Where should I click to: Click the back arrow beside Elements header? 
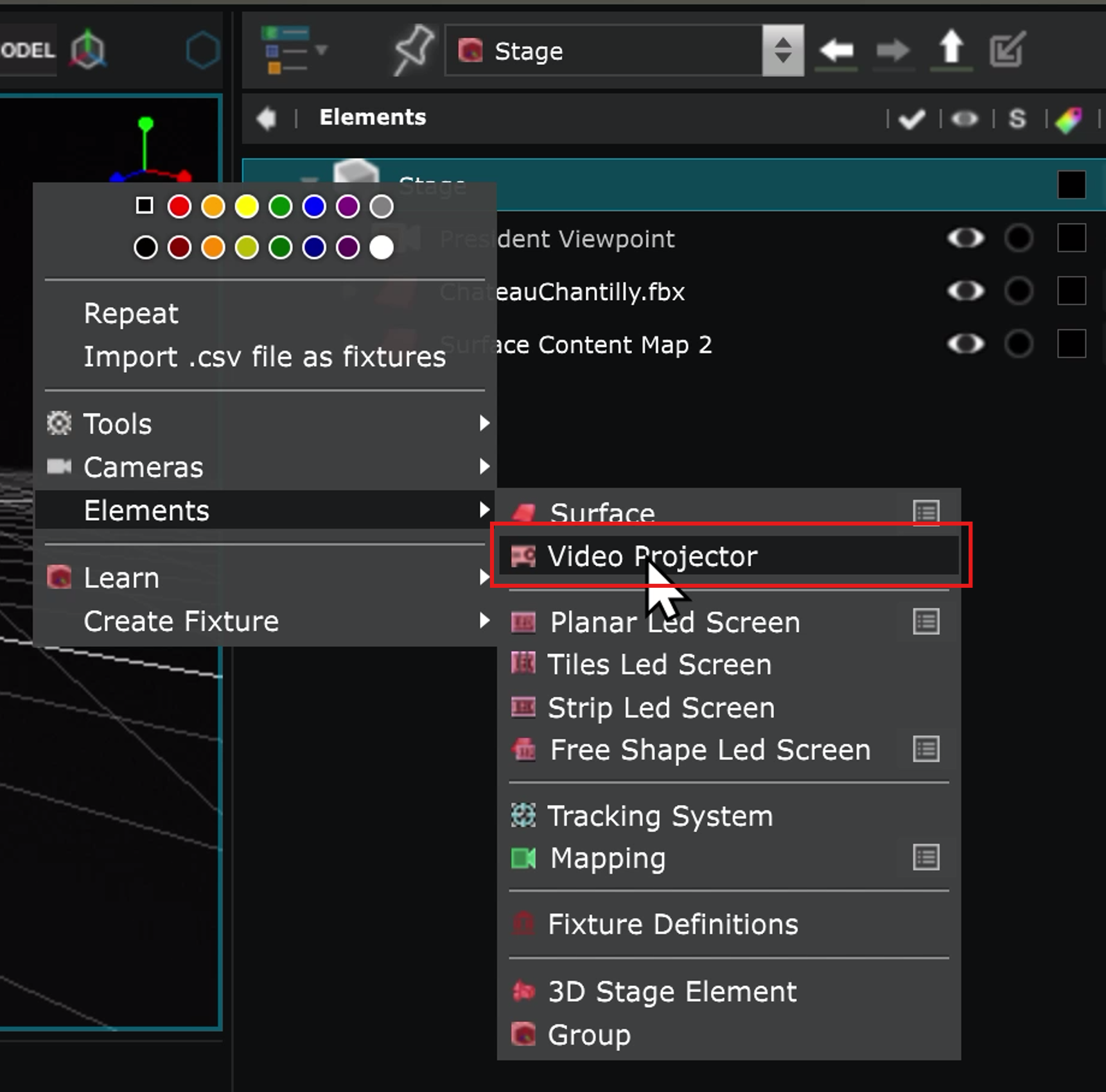[266, 118]
